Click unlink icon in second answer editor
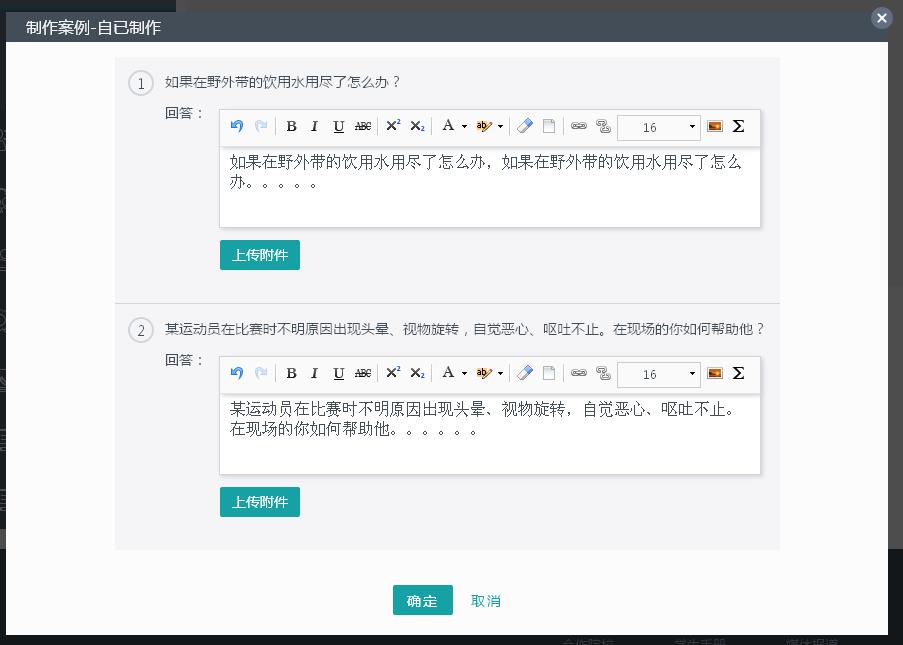 click(x=603, y=373)
